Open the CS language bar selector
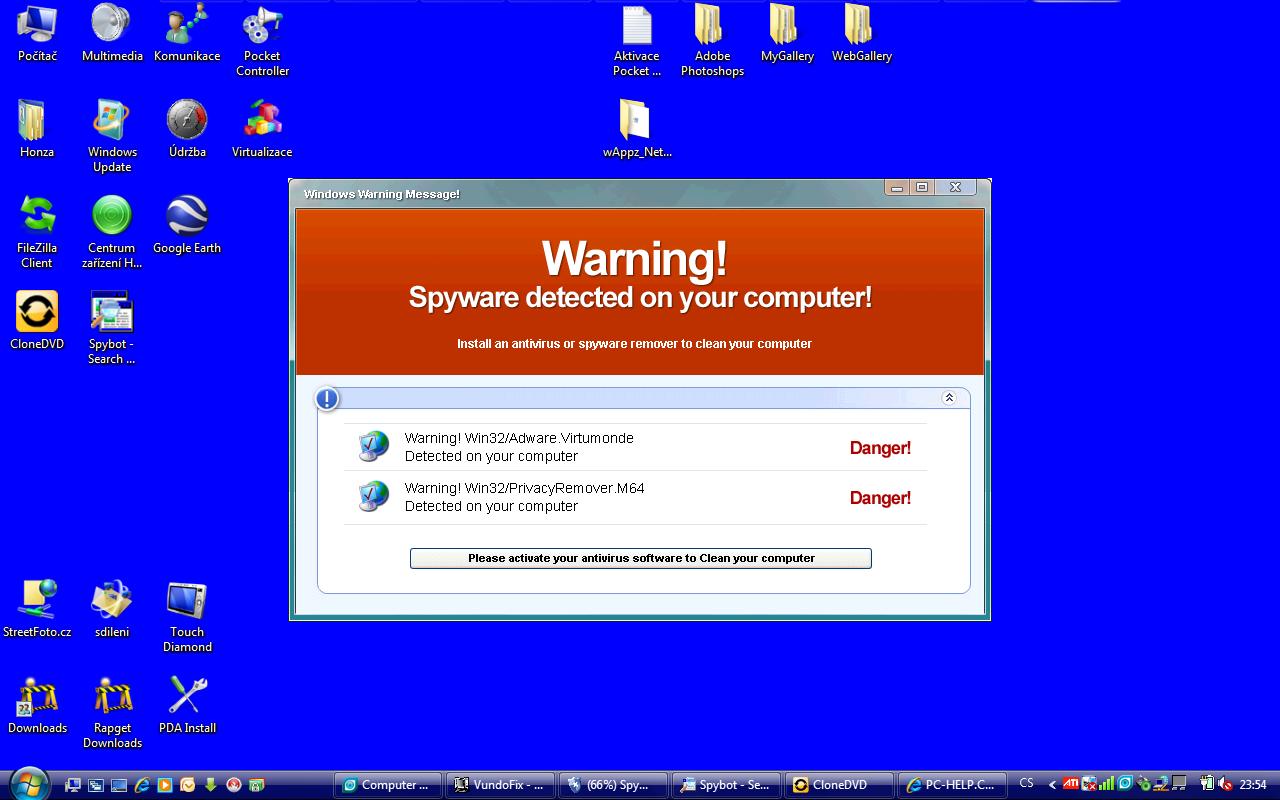Image resolution: width=1280 pixels, height=800 pixels. (x=1026, y=784)
